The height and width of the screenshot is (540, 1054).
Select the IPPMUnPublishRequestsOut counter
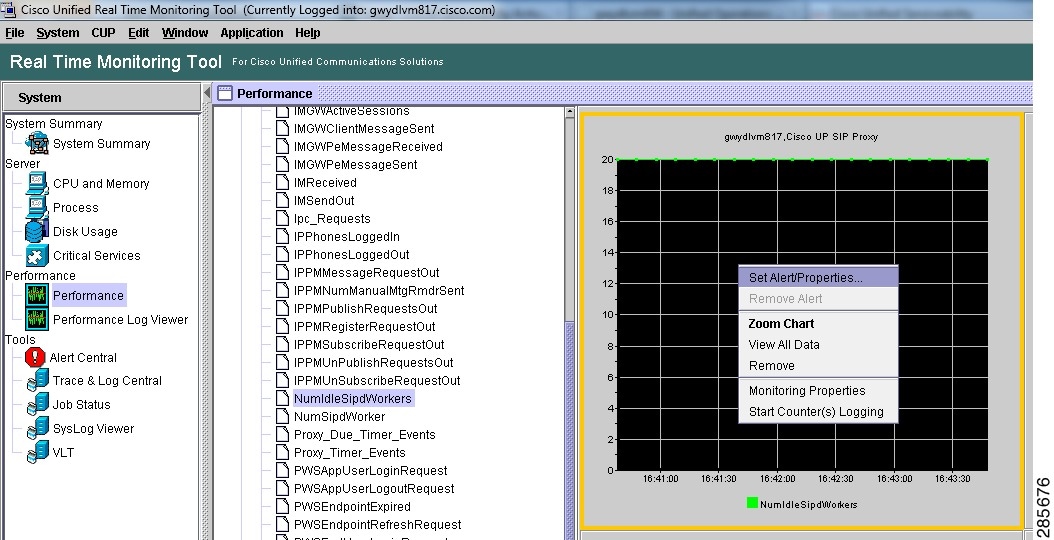click(x=374, y=362)
